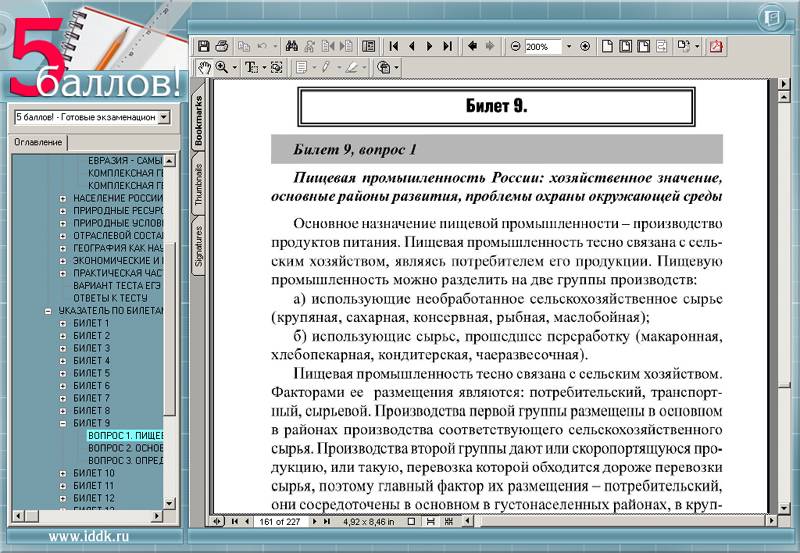This screenshot has width=800, height=553.
Task: Select Fit Width page icon
Action: [643, 46]
